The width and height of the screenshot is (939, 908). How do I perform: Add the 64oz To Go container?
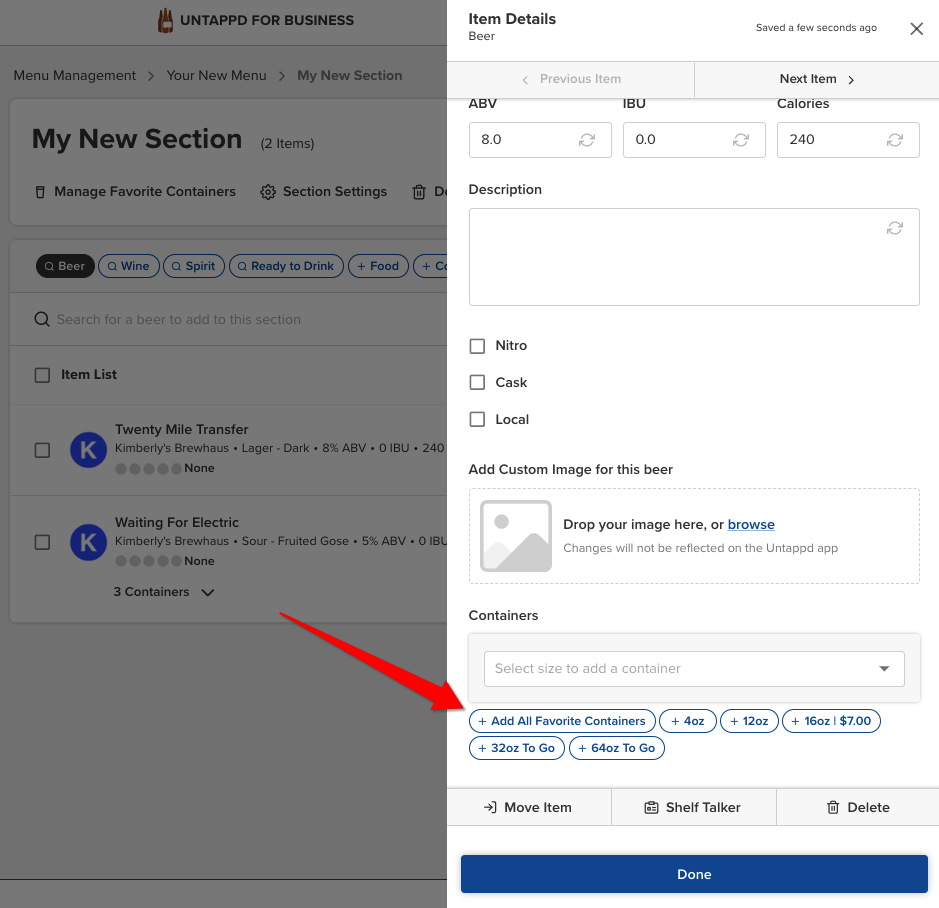pos(617,748)
